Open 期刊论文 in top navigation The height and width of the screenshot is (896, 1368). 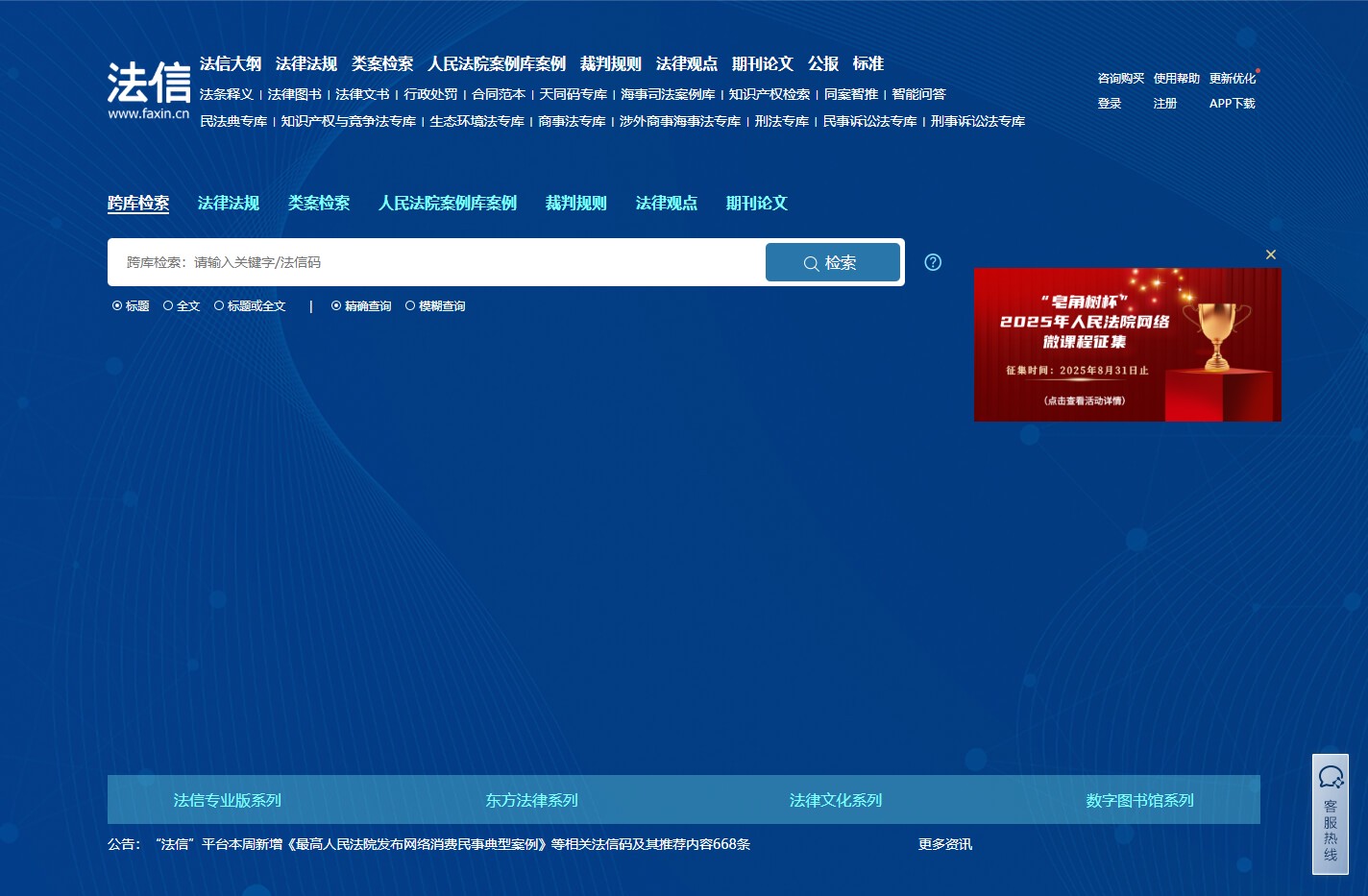[763, 63]
